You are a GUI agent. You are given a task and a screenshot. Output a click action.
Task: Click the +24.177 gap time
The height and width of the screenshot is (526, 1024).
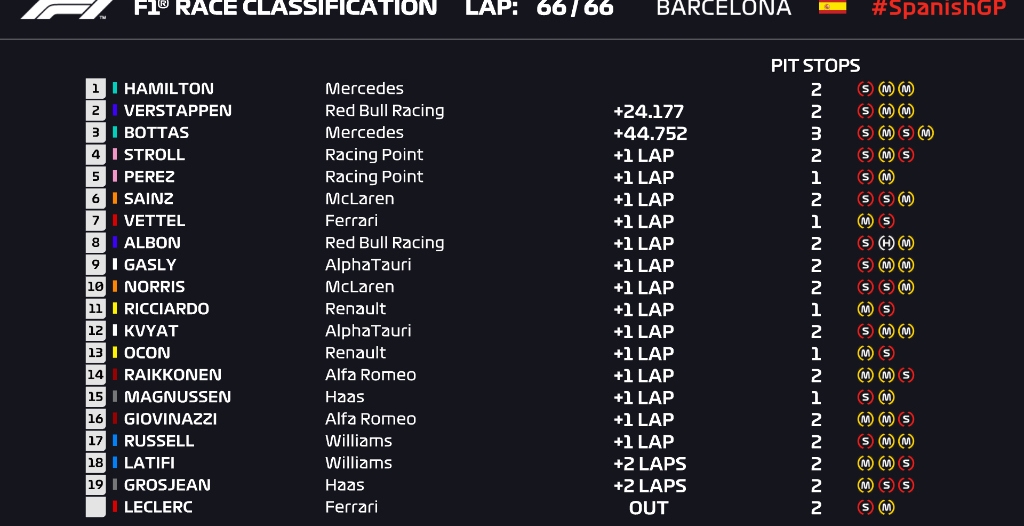648,111
